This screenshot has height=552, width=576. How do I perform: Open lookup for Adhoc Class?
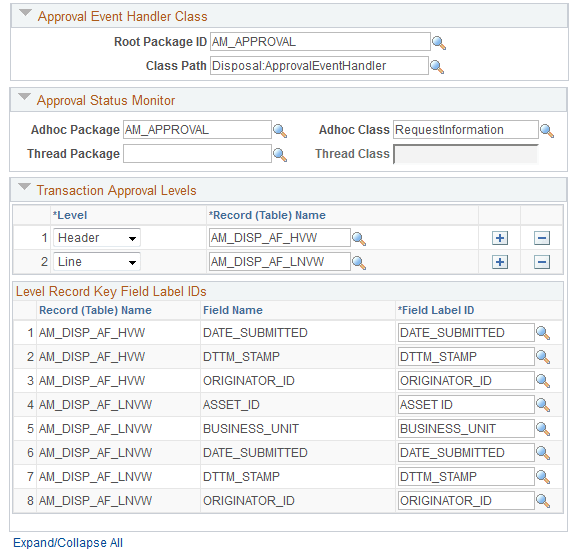tap(547, 131)
